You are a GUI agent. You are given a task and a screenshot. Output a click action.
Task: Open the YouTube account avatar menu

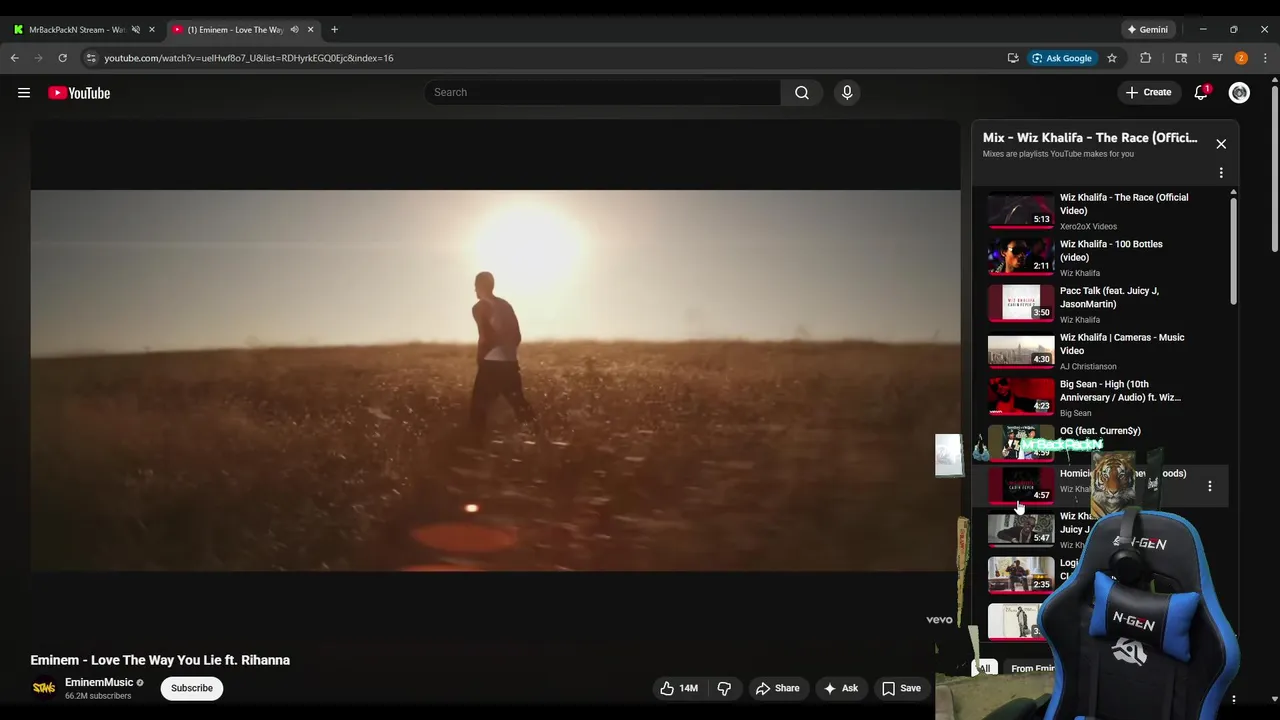pyautogui.click(x=1239, y=93)
